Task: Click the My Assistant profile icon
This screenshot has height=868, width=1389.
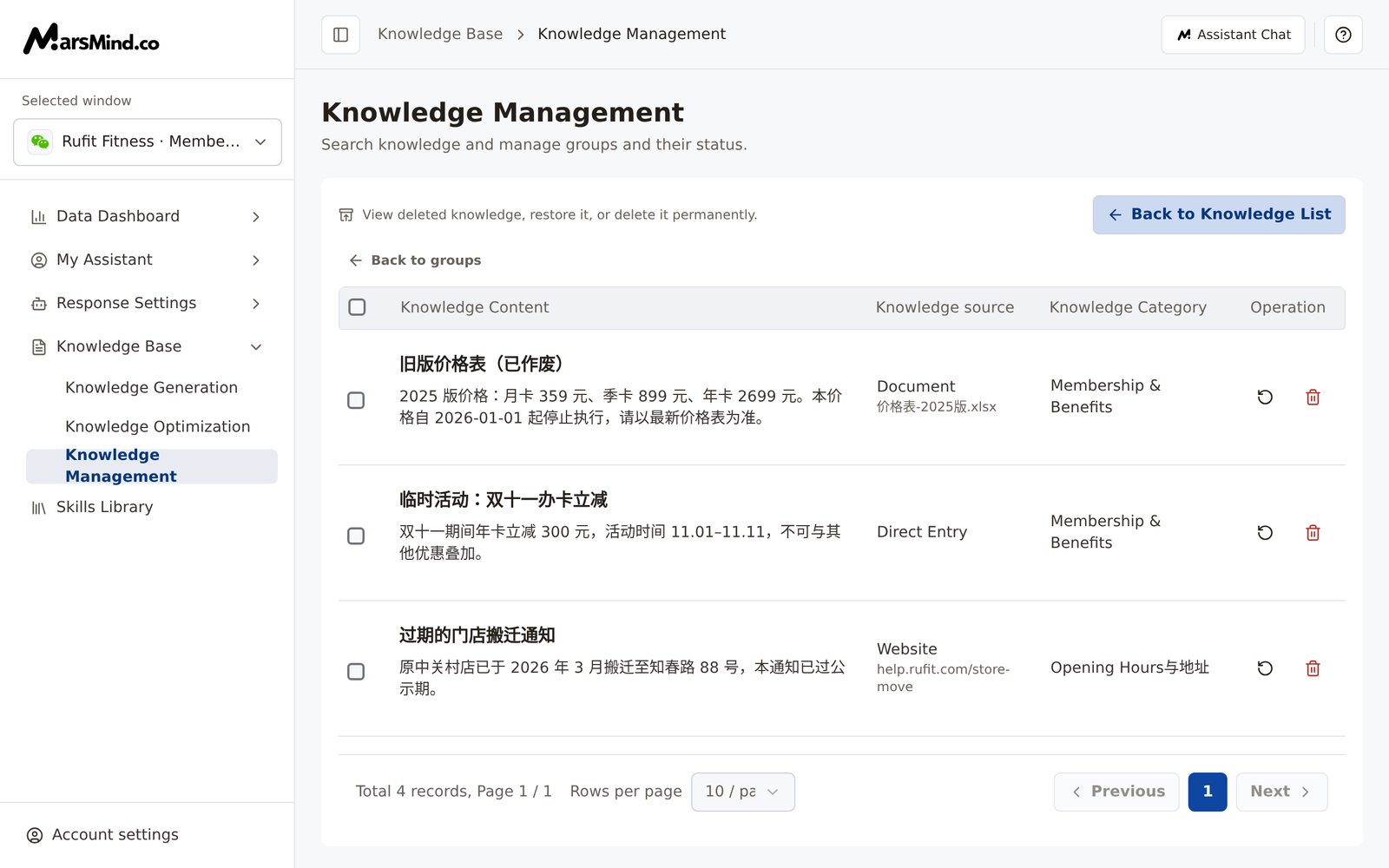Action: click(38, 260)
